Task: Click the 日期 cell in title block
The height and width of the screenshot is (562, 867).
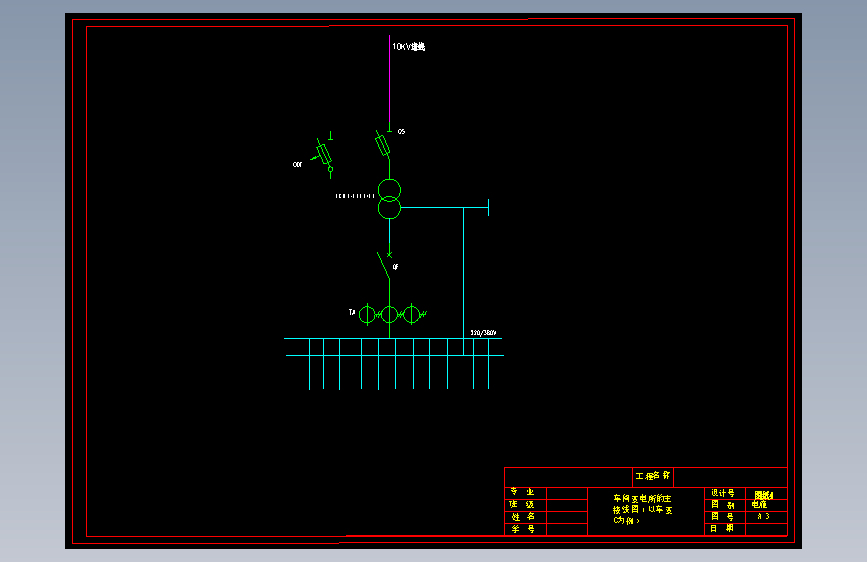Action: pyautogui.click(x=725, y=528)
